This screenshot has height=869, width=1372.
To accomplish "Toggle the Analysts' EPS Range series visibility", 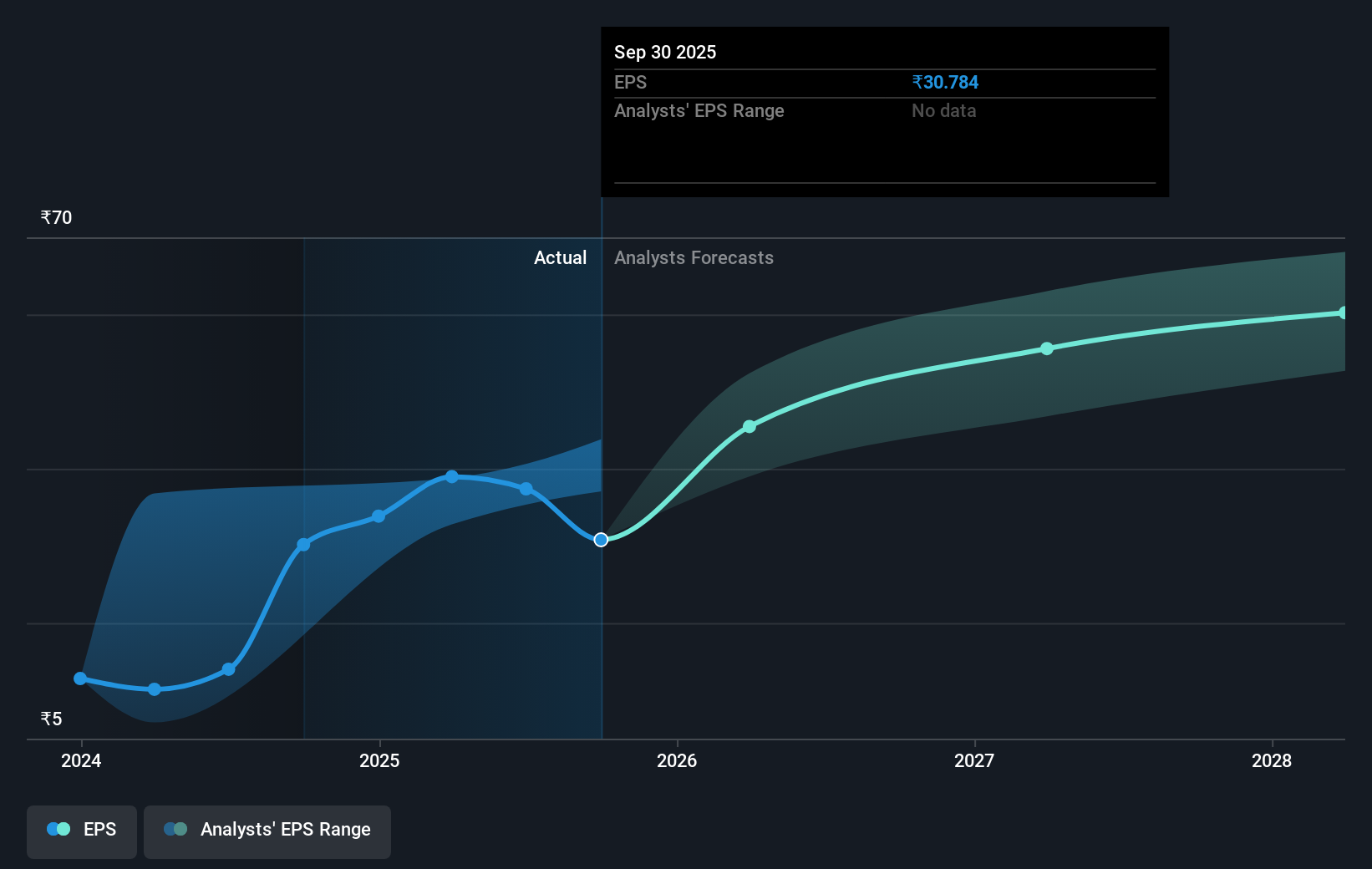I will coord(267,831).
